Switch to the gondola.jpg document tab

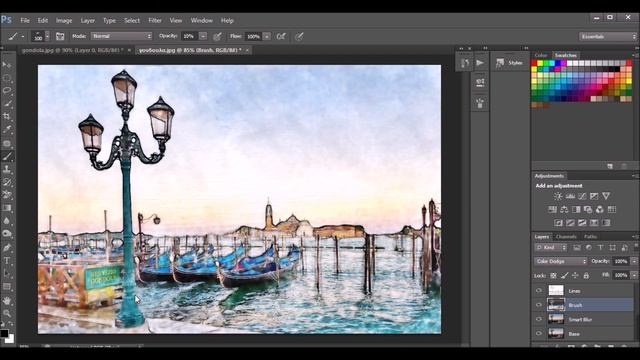pos(72,50)
